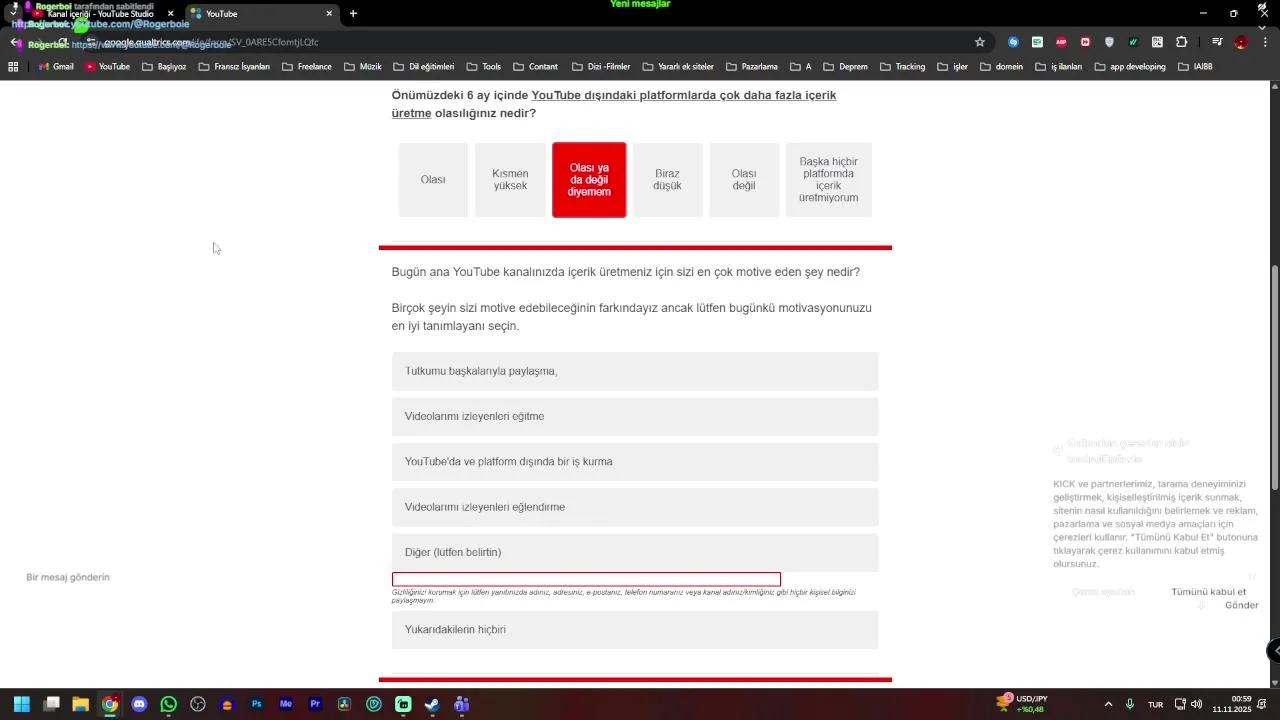Open the Apps grid in bookmarks bar

(13, 67)
